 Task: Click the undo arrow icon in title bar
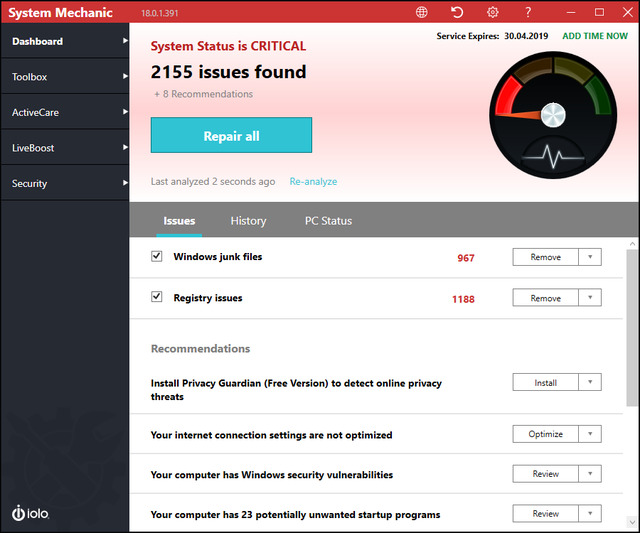[x=457, y=12]
